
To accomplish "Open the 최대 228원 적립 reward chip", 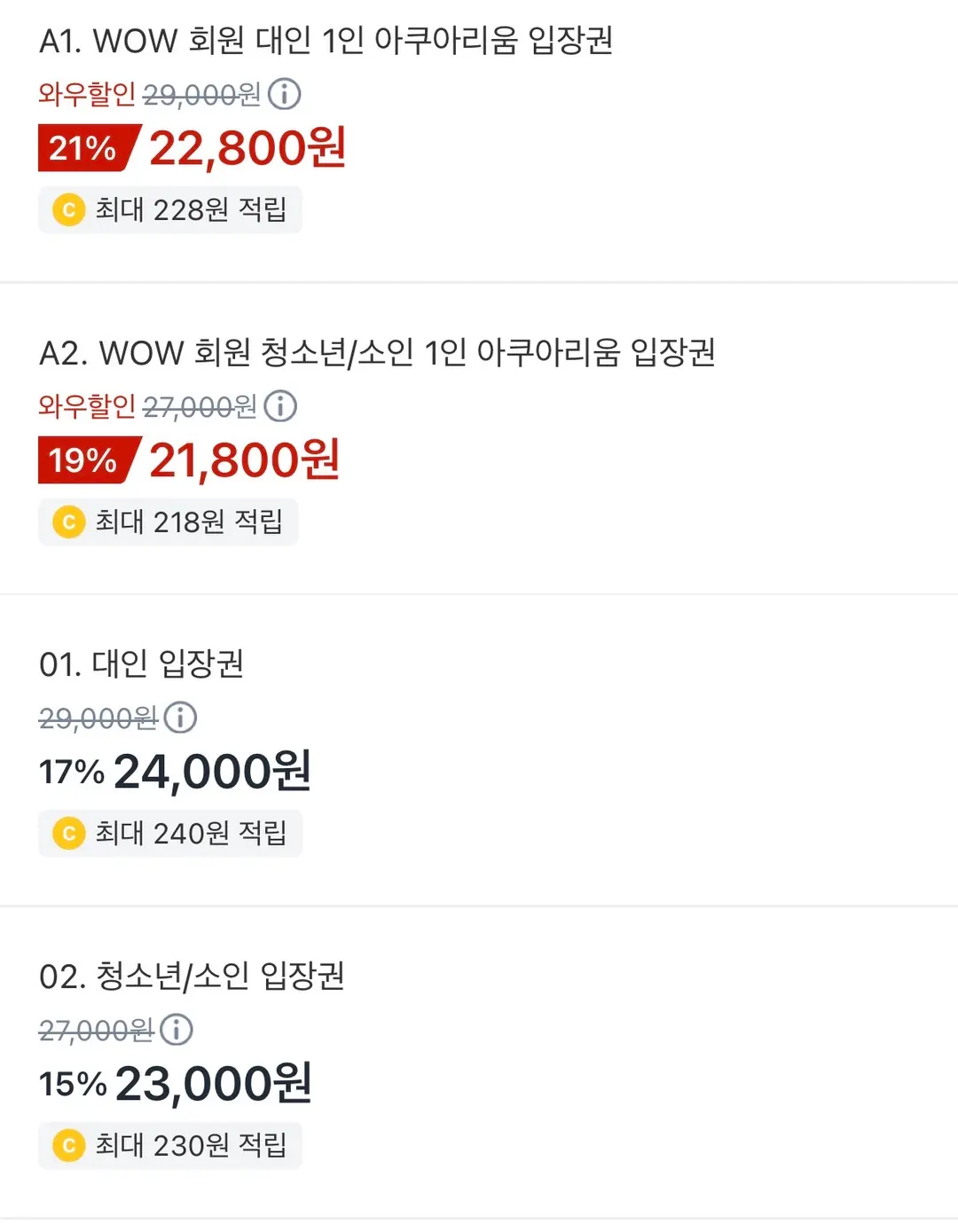I will (x=170, y=210).
